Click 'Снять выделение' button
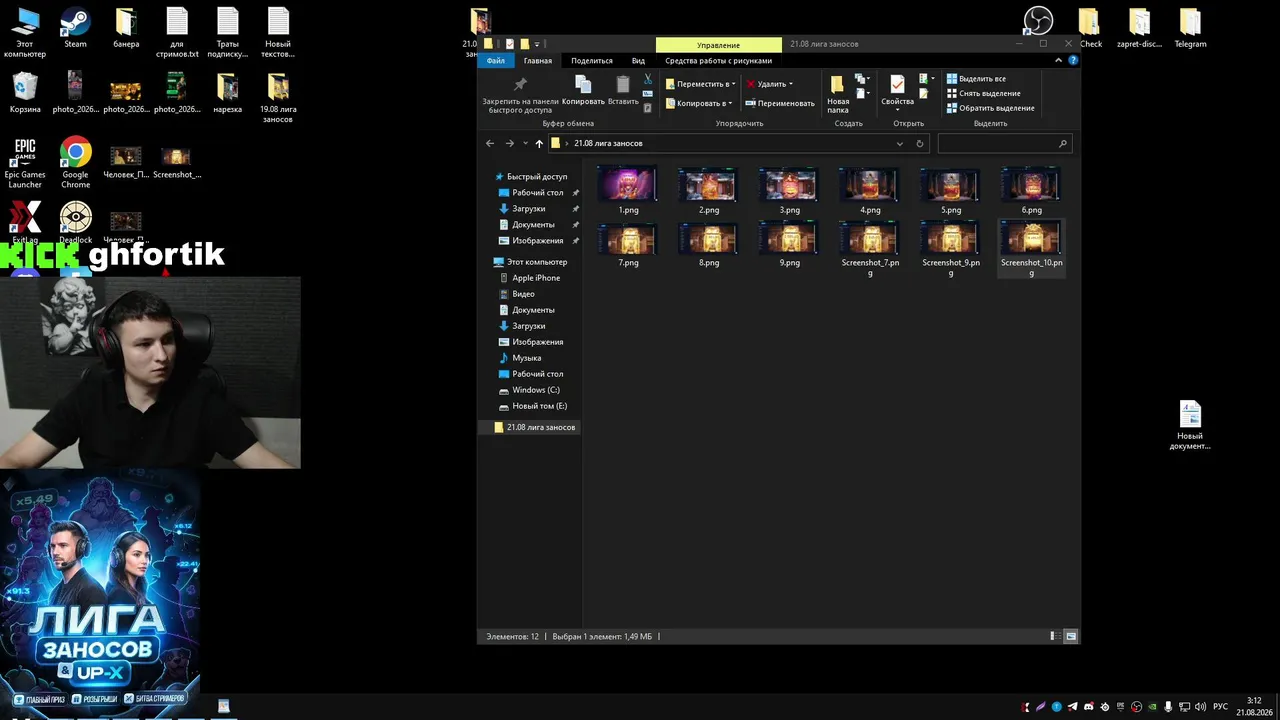The image size is (1280, 720). pos(983,93)
